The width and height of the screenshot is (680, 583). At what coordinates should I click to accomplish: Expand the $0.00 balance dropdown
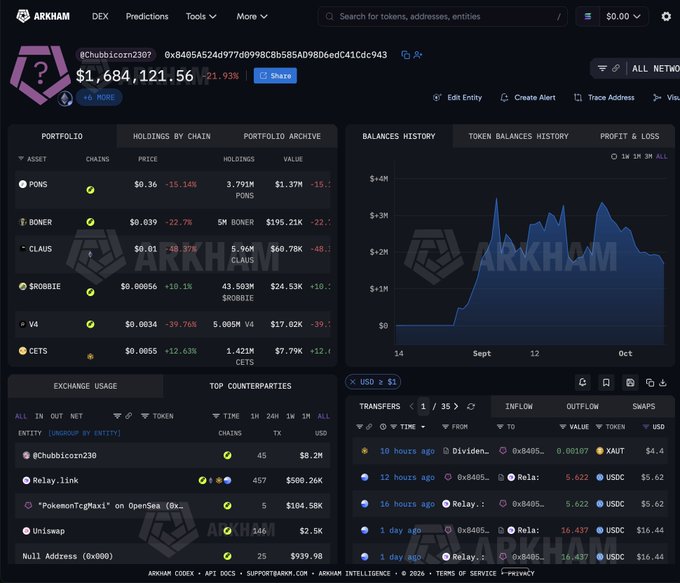[623, 16]
